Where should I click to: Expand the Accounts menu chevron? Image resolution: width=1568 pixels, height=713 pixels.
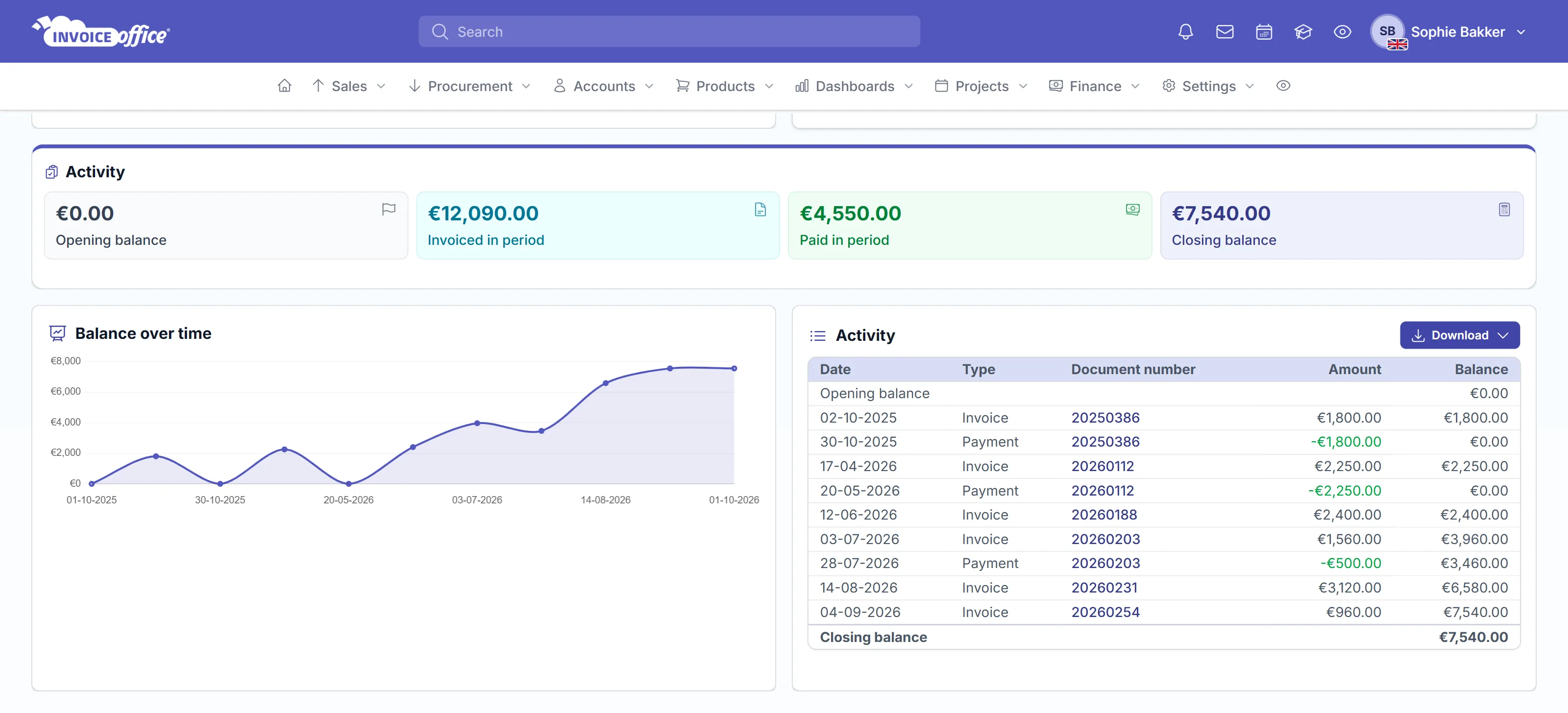[x=649, y=86]
